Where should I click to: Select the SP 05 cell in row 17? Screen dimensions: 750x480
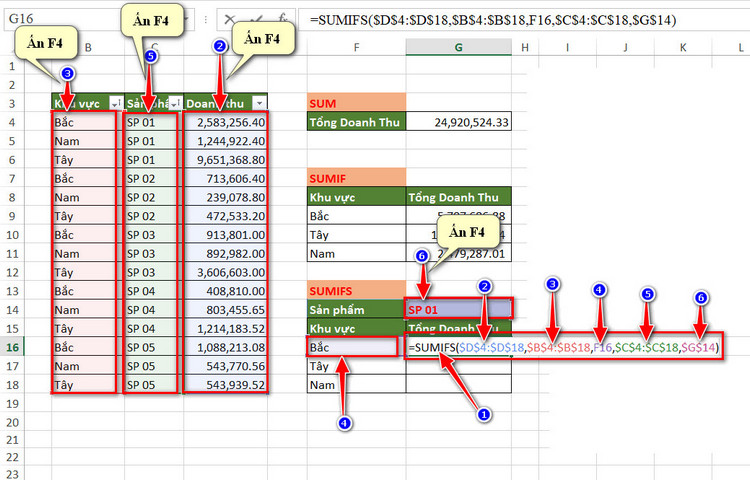click(154, 366)
